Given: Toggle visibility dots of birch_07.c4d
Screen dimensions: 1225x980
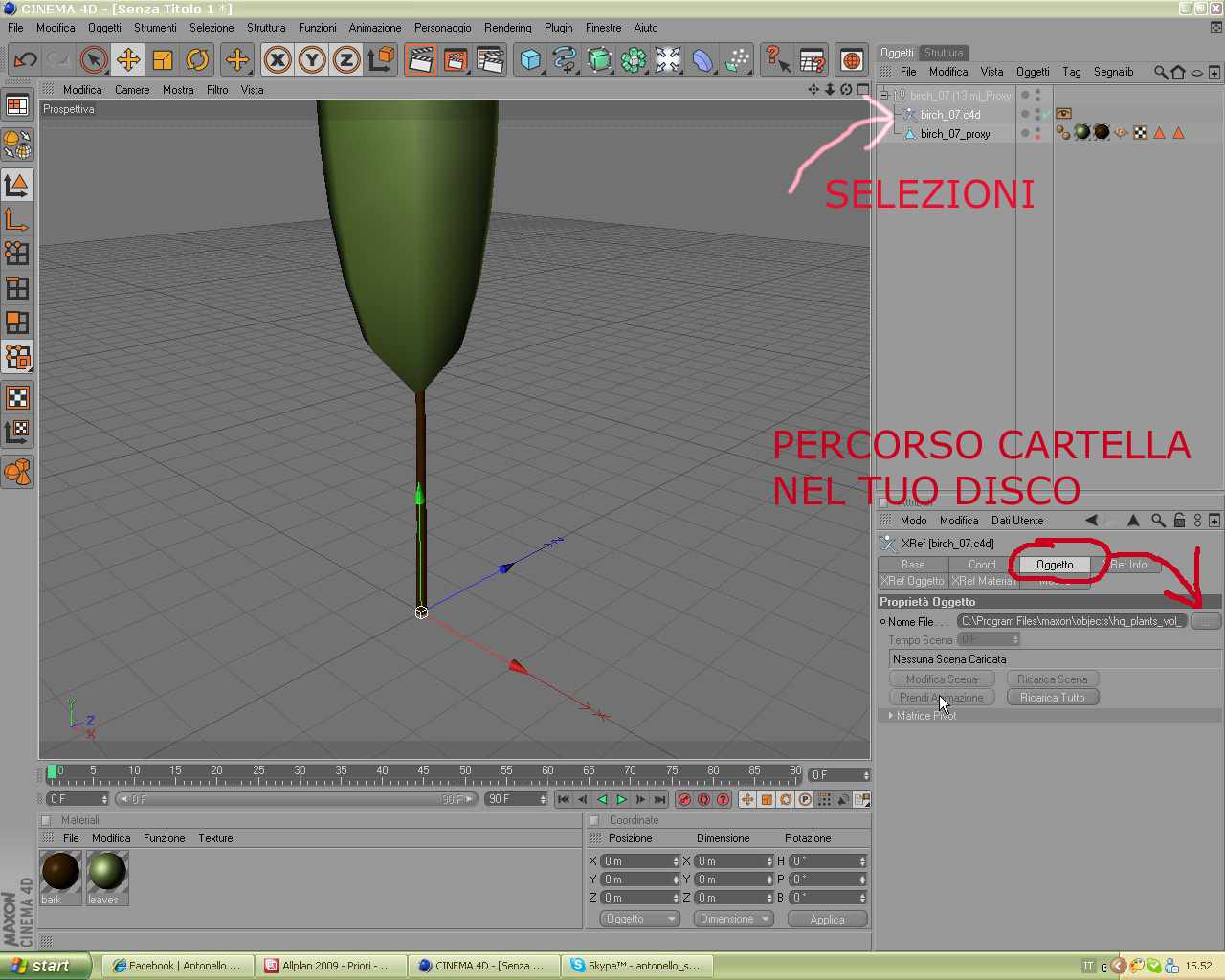Looking at the screenshot, I should click(1037, 115).
